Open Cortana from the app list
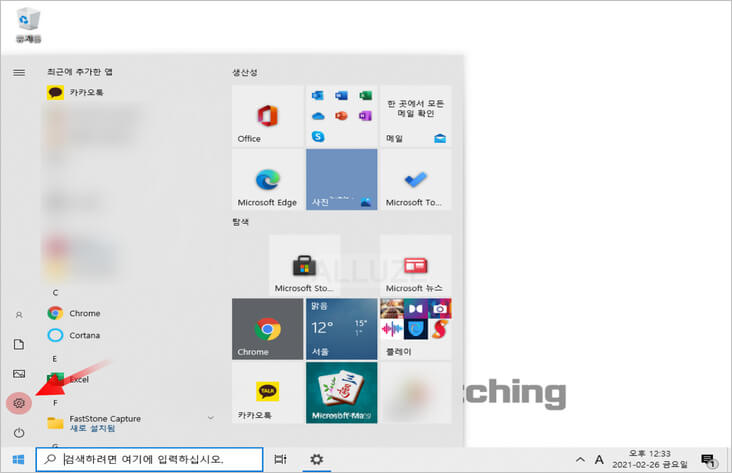Screen dimensions: 732x473 pyautogui.click(x=74, y=335)
